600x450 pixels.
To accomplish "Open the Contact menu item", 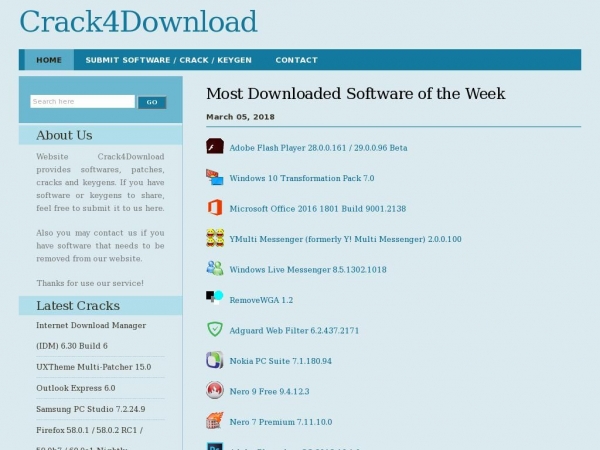I will pyautogui.click(x=297, y=60).
